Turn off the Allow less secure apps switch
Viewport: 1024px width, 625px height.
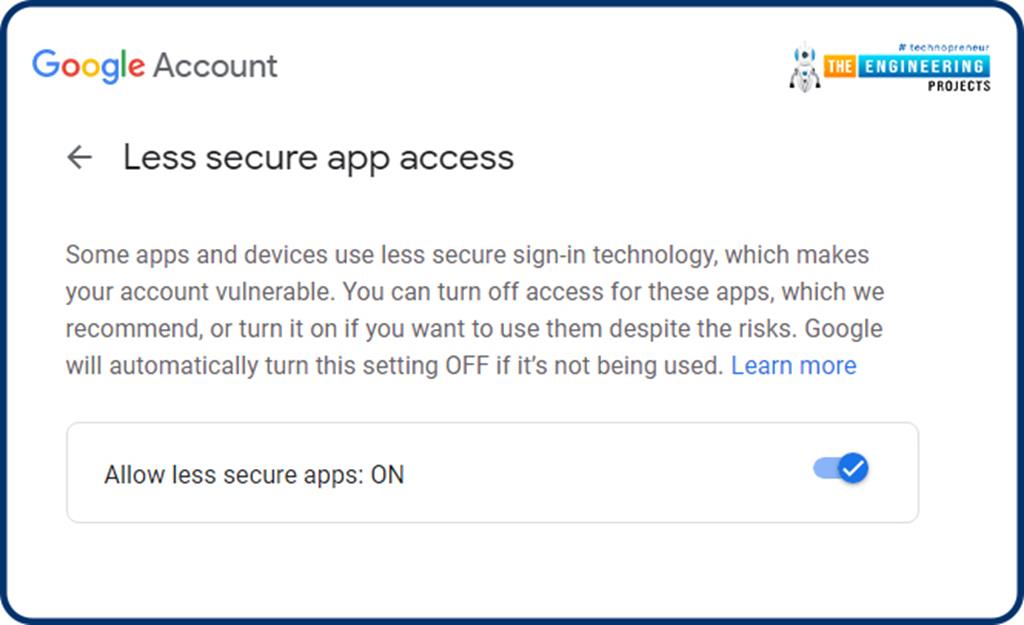click(841, 468)
